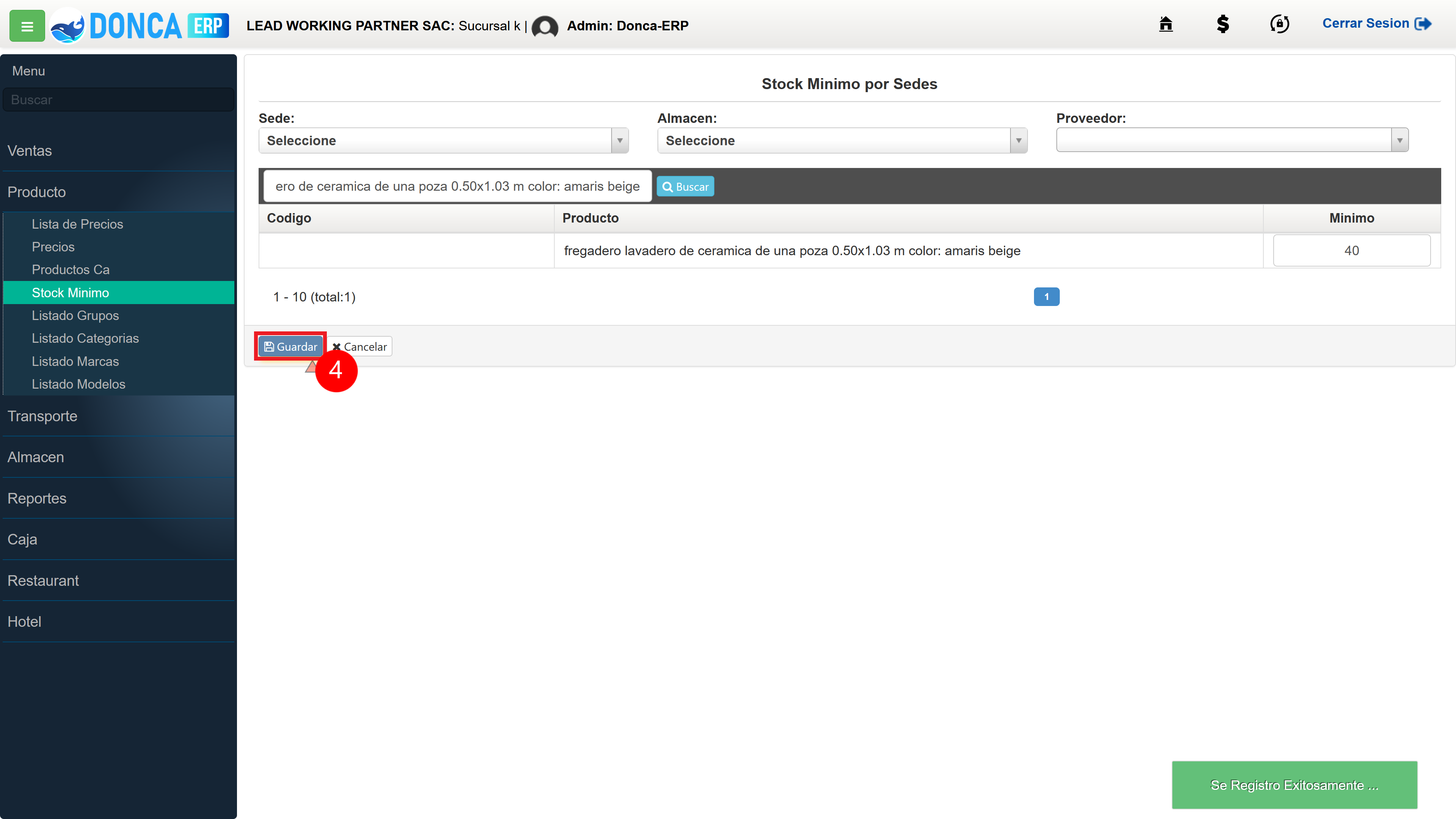Viewport: 1456px width, 819px height.
Task: Toggle the green hamburger menu button
Action: tap(27, 26)
